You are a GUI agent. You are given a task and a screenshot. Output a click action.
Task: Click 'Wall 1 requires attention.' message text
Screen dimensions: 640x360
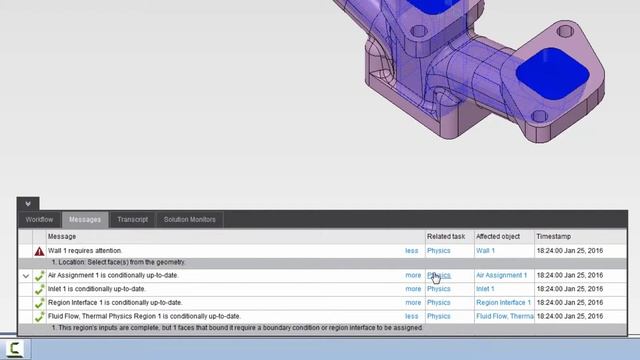click(x=85, y=251)
